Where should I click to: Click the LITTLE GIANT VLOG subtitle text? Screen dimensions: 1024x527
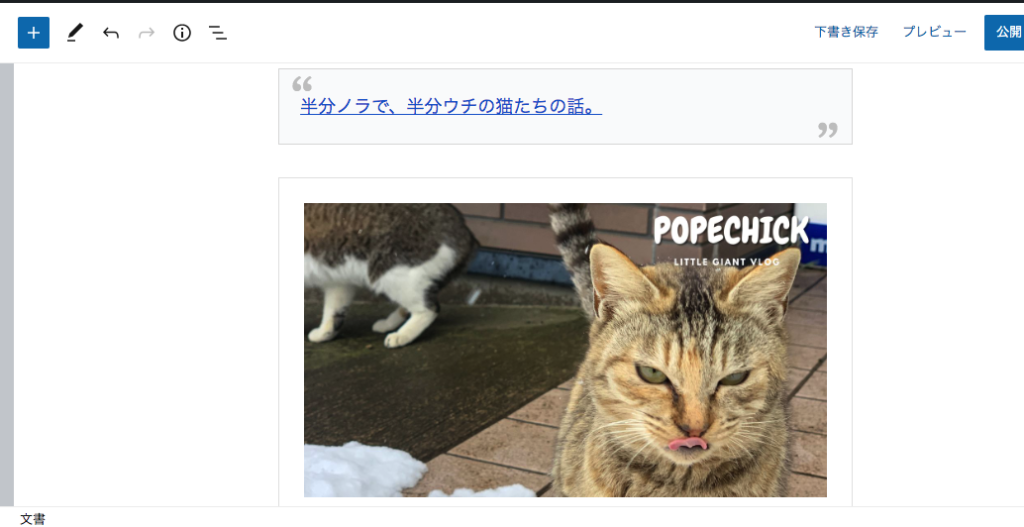point(726,262)
